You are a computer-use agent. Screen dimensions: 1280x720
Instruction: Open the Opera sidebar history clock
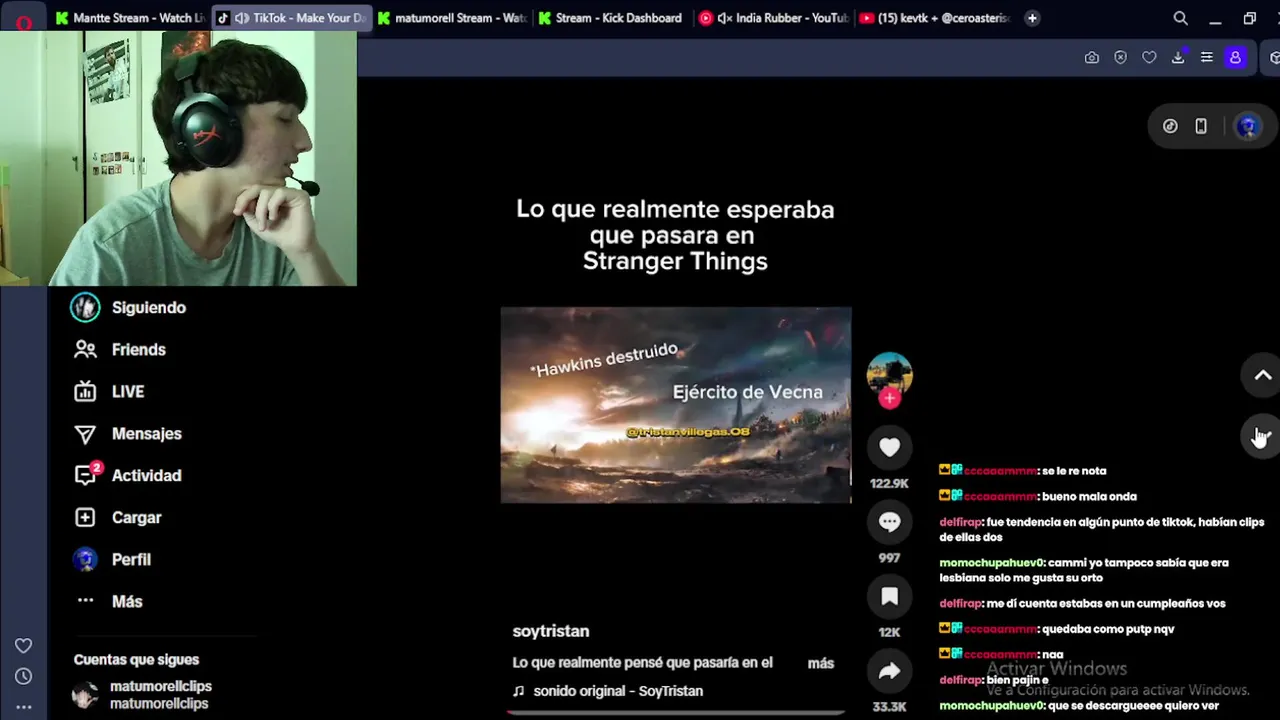(x=24, y=676)
